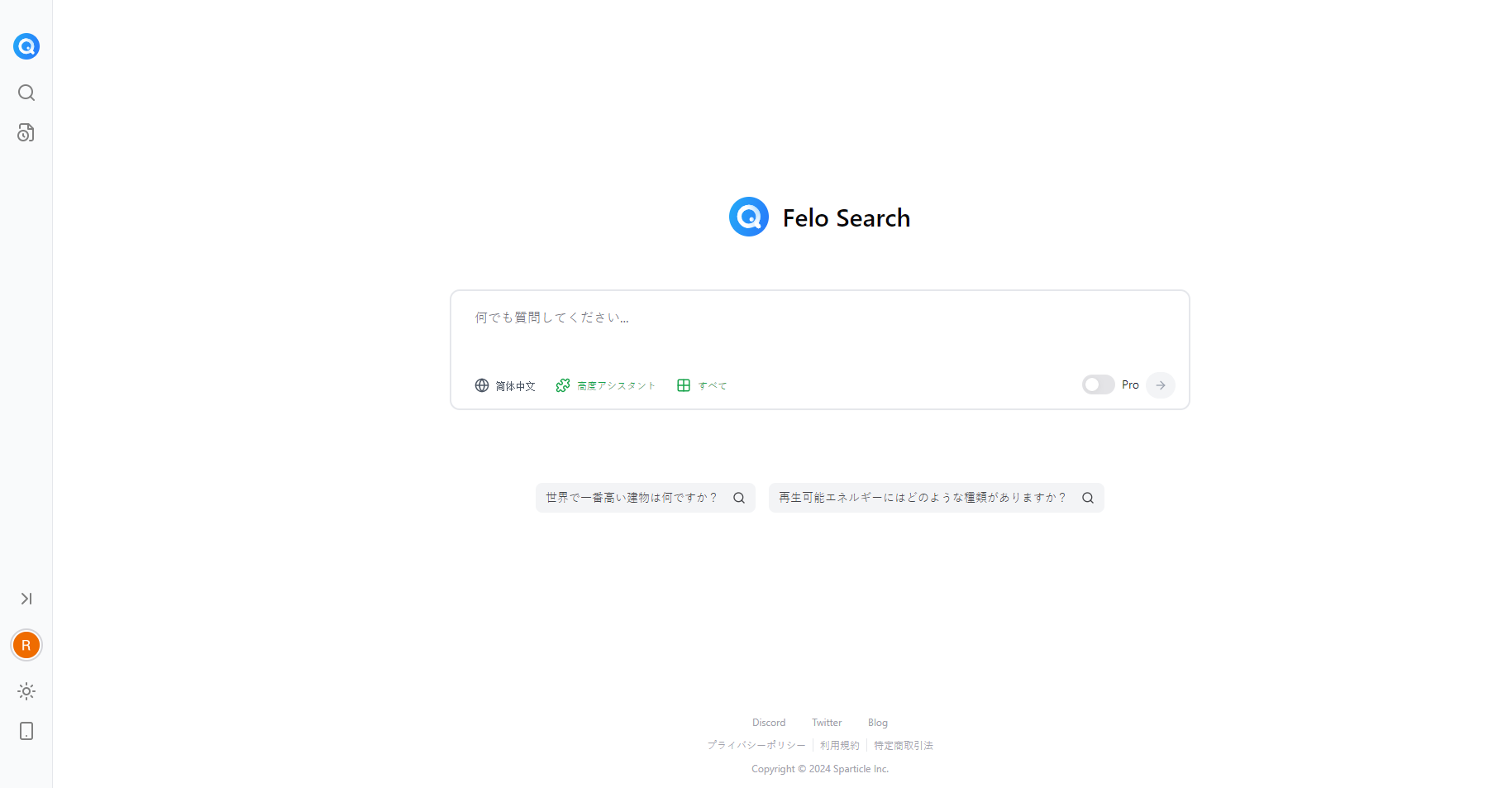Click the mobile device icon in sidebar

[x=26, y=731]
